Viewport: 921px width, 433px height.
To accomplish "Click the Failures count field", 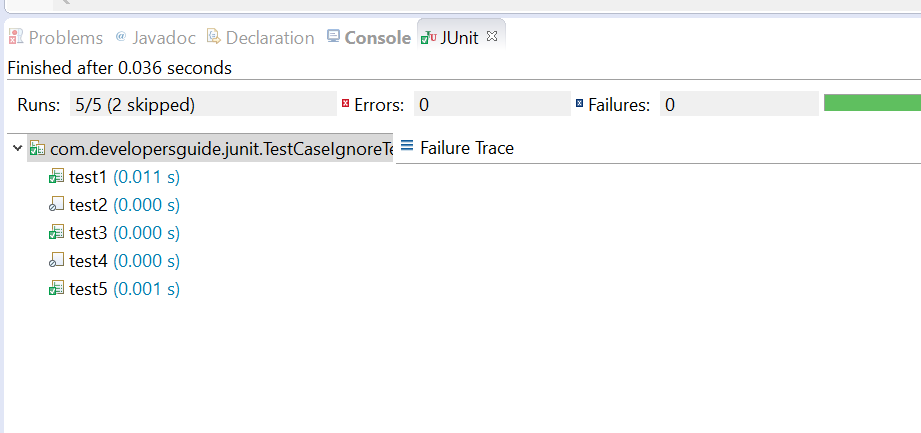I will [x=738, y=104].
